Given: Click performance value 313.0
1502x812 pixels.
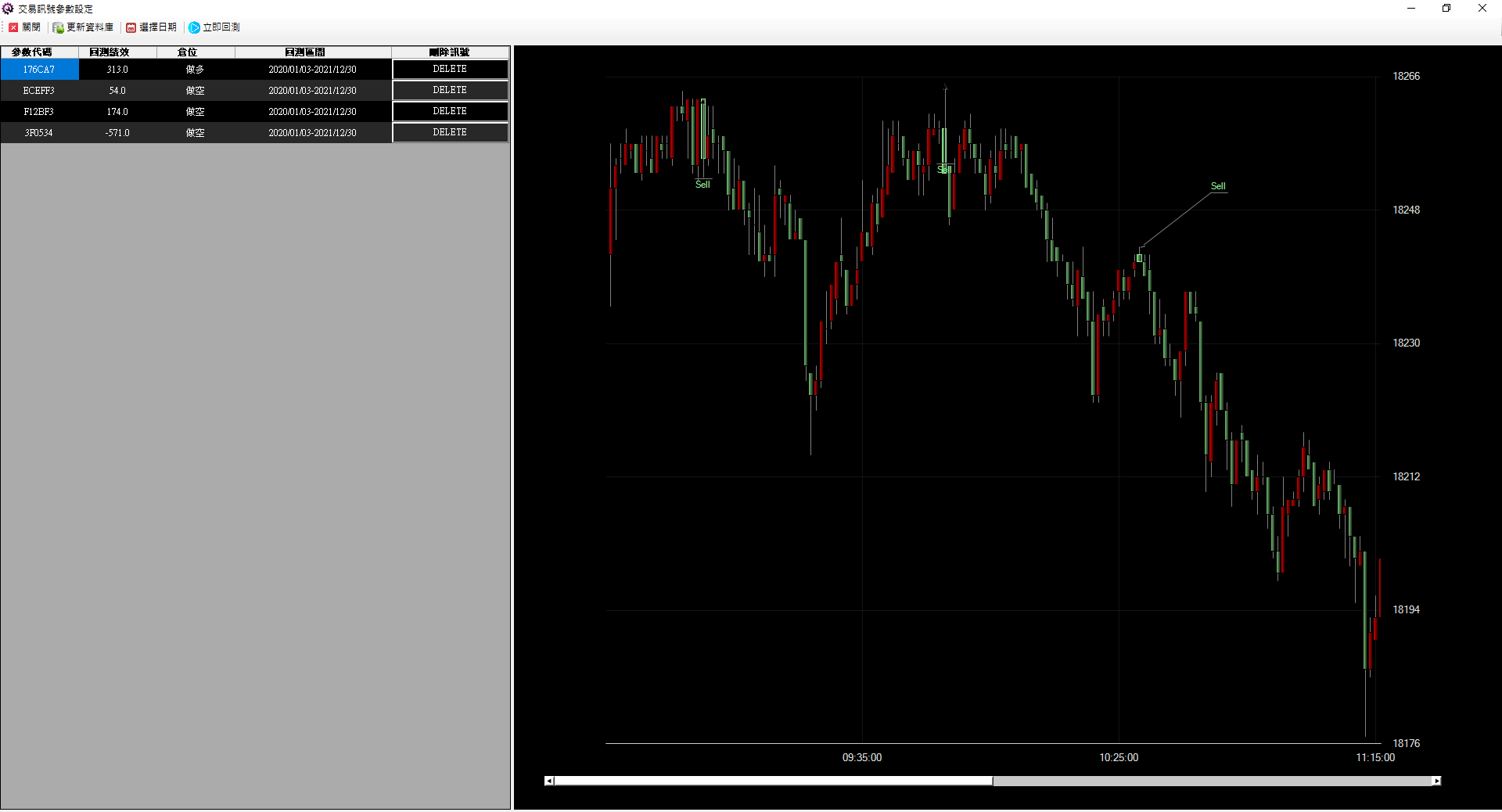Looking at the screenshot, I should [x=117, y=70].
